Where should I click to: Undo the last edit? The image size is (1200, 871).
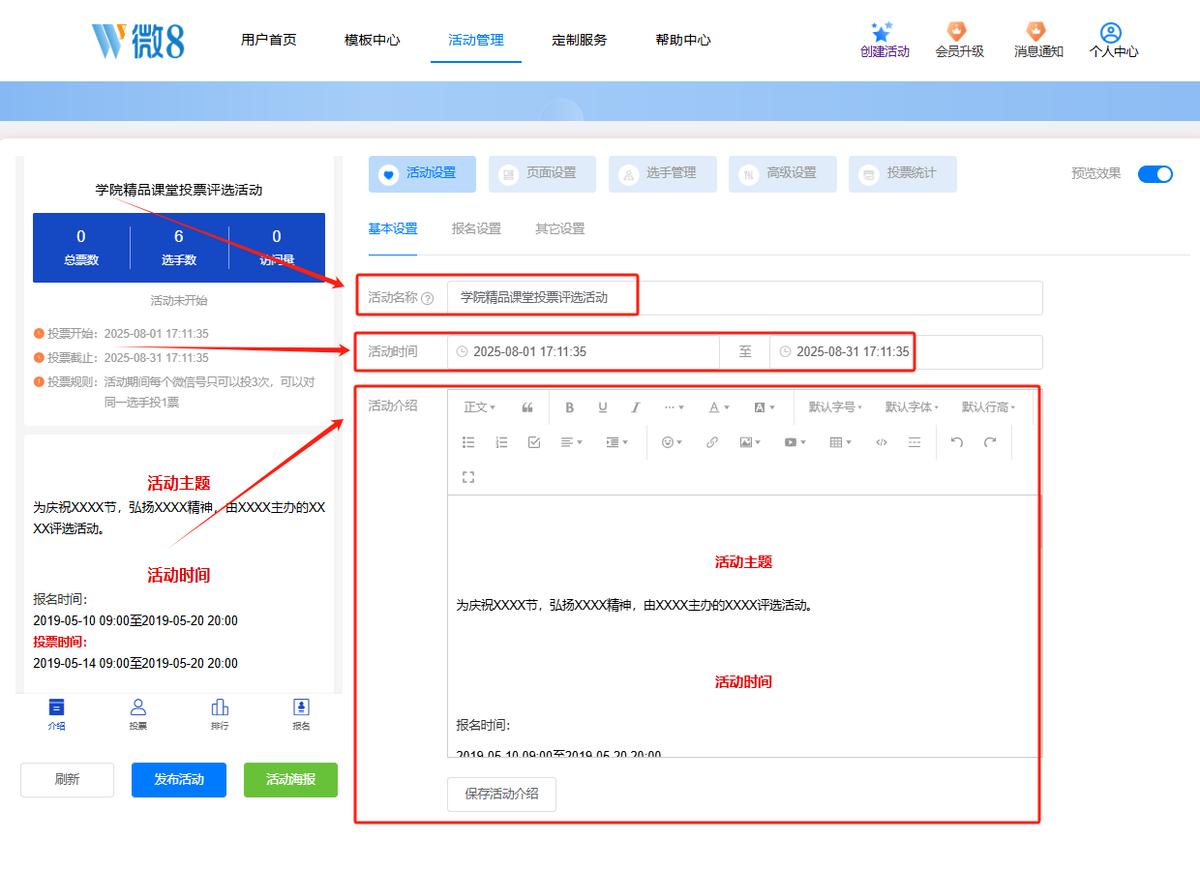tap(957, 442)
